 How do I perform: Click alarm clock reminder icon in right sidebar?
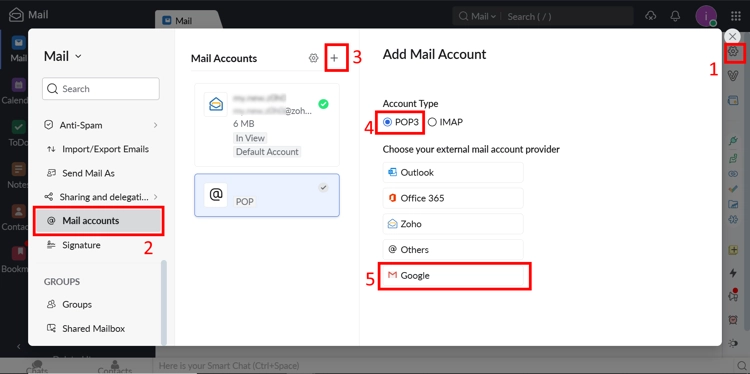(733, 320)
